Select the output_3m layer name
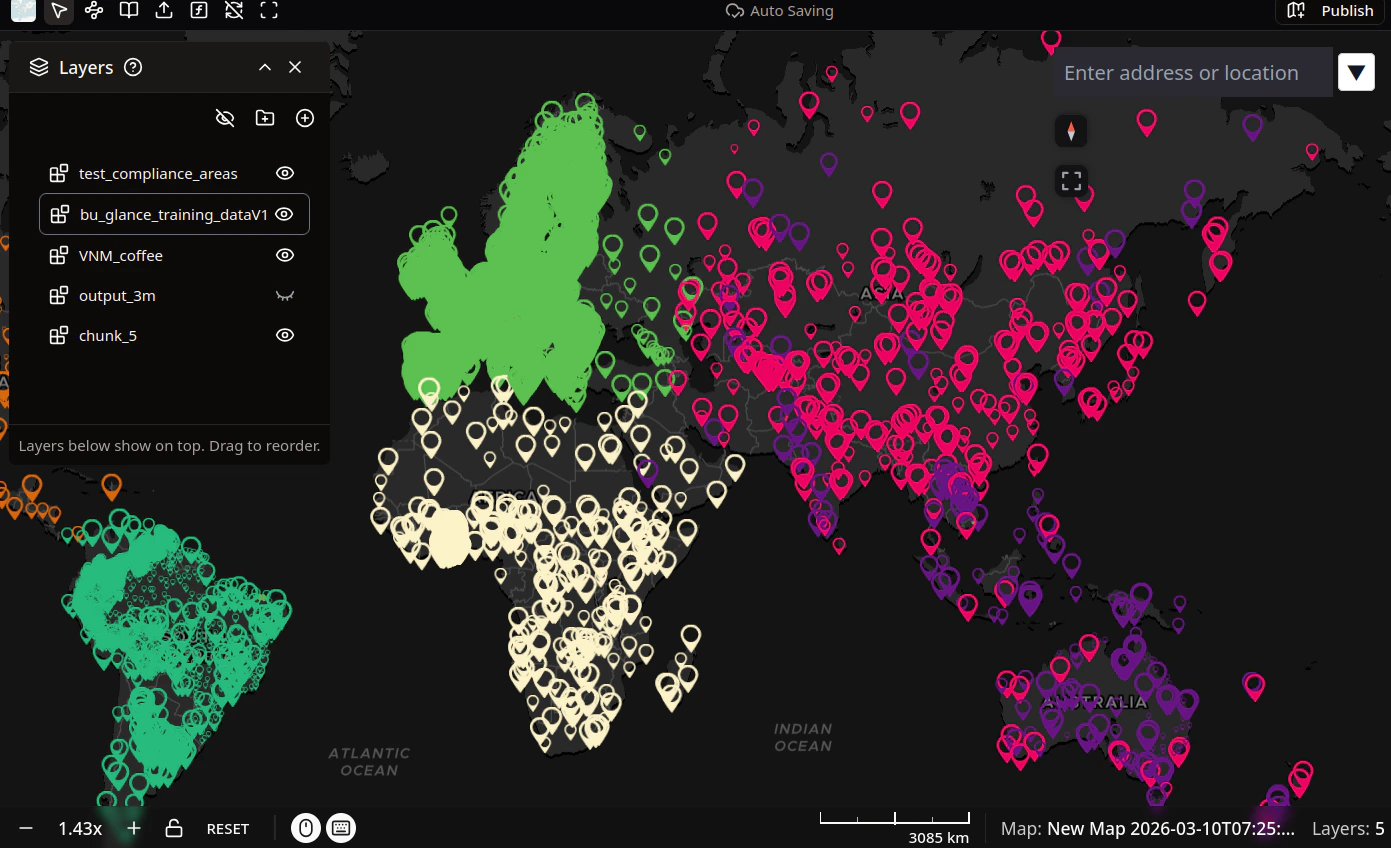1391x848 pixels. [117, 296]
